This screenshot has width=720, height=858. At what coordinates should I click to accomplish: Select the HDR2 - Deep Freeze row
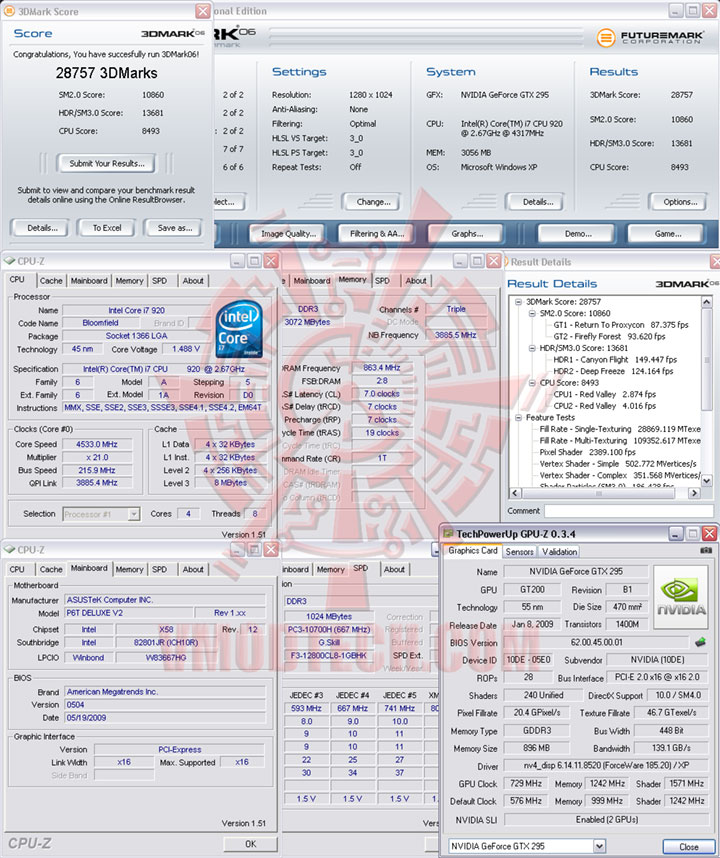coord(613,371)
